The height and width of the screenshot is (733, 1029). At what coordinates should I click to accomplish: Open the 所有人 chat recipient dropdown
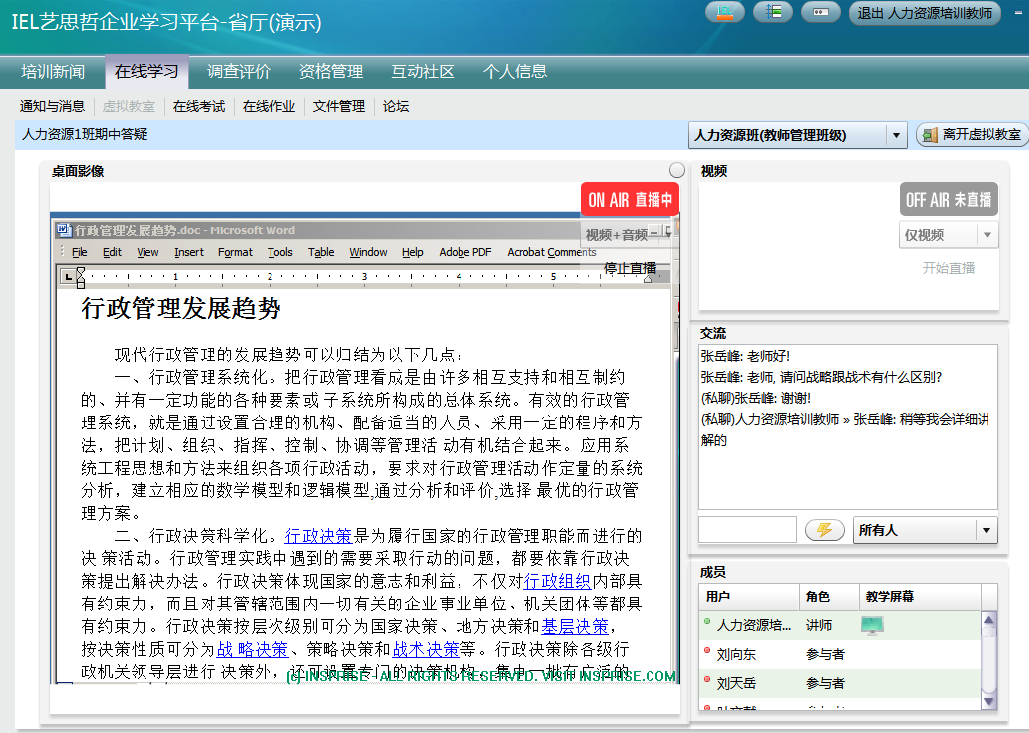[925, 530]
